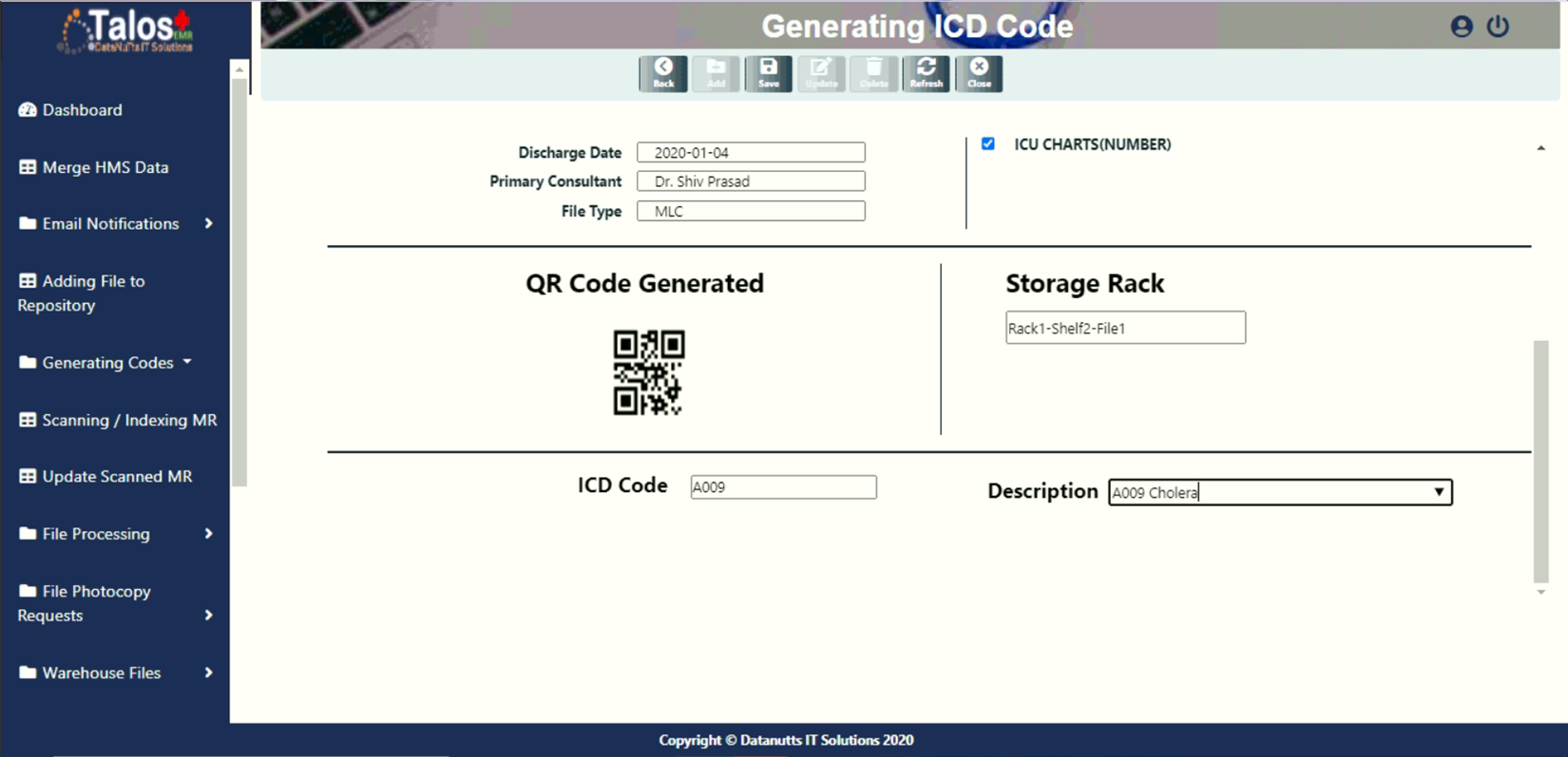
Task: Click the QR Code Generated heading
Action: (x=644, y=283)
